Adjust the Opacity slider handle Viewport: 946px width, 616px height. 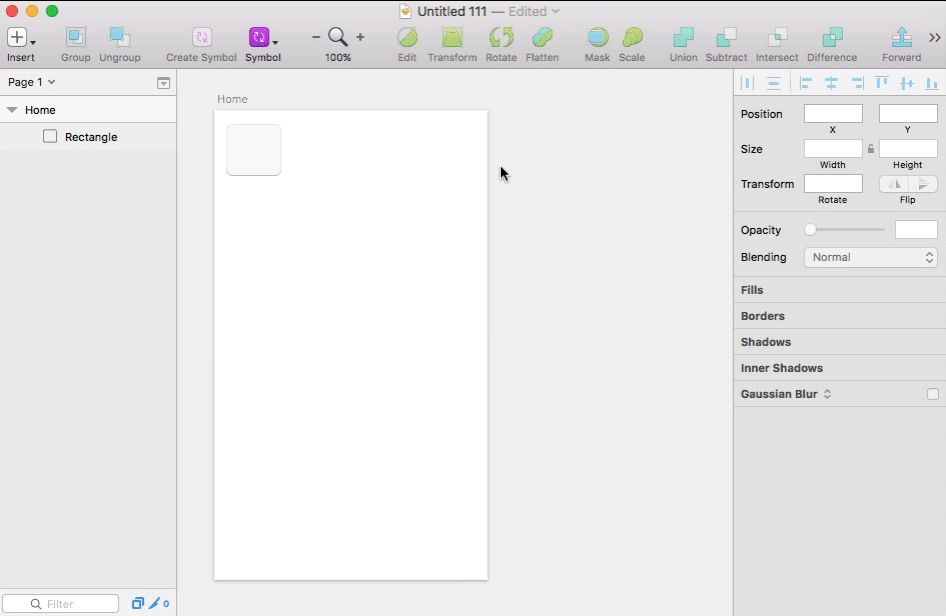pyautogui.click(x=810, y=230)
